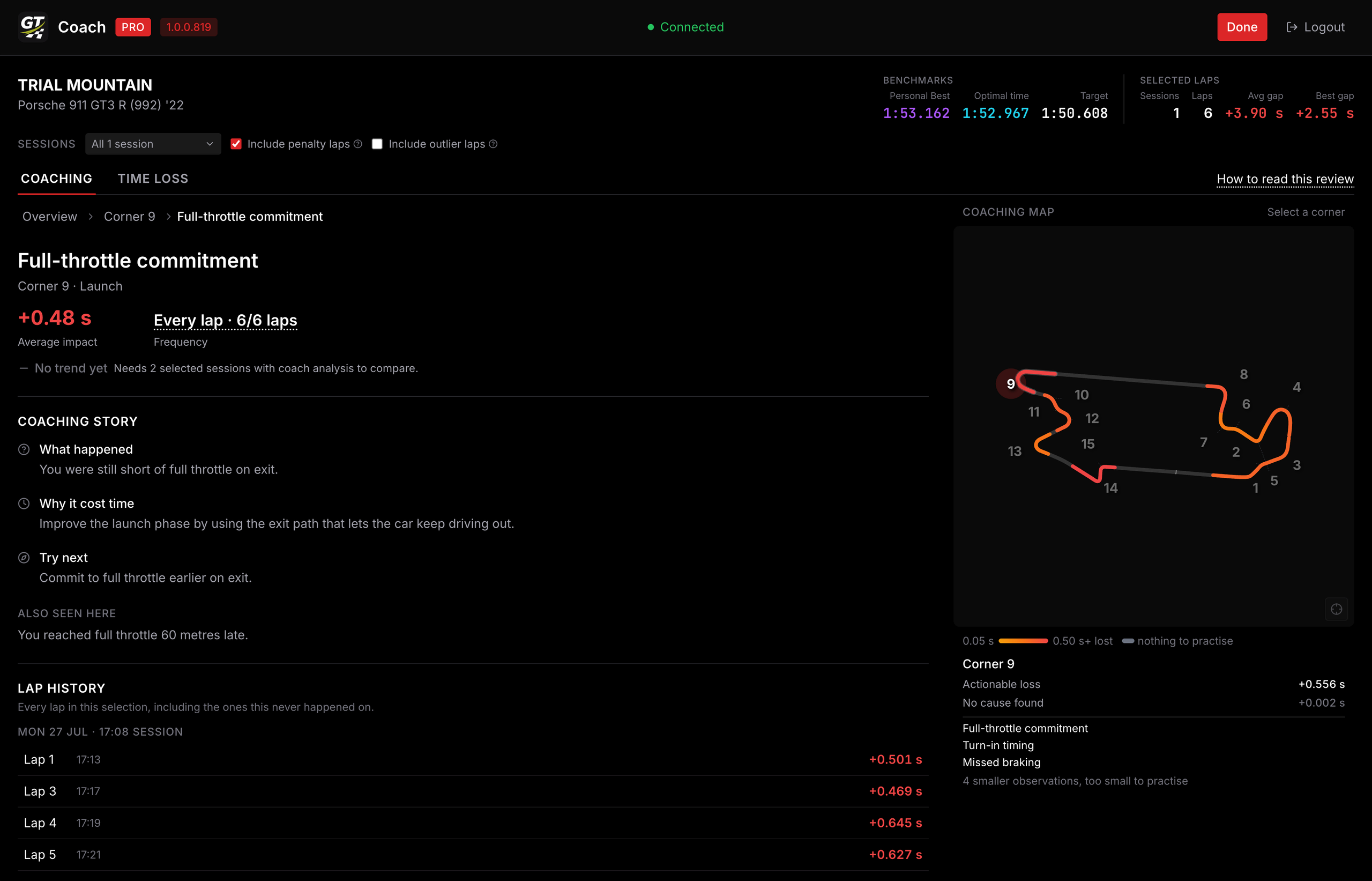The height and width of the screenshot is (881, 1372).
Task: Click the compass icon beside Try next
Action: [x=24, y=558]
